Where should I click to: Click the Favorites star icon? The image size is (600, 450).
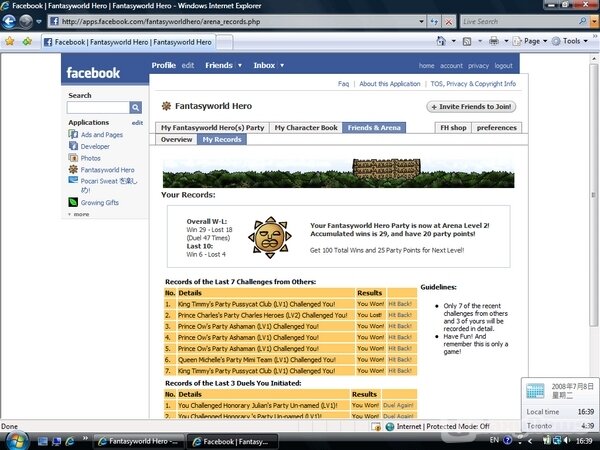(x=10, y=41)
